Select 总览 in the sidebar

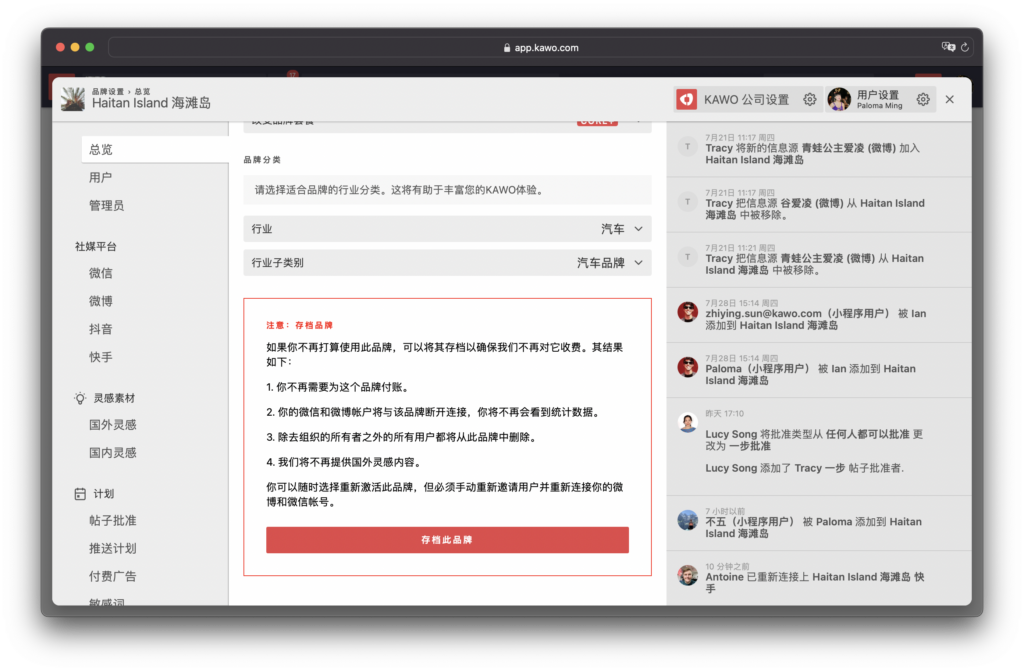(x=101, y=150)
